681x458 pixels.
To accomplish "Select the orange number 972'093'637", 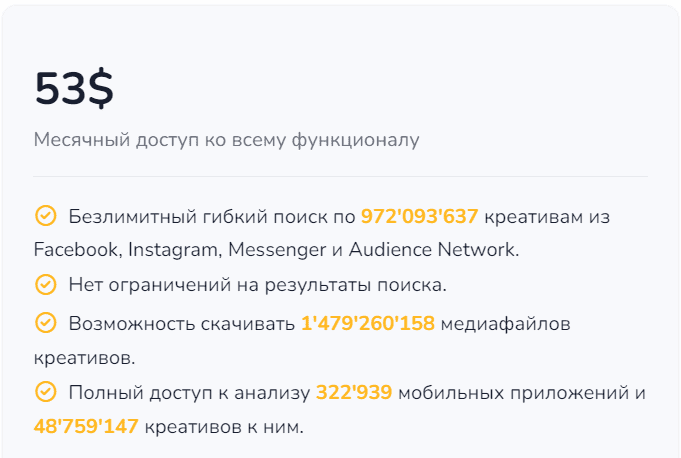I will [x=420, y=216].
